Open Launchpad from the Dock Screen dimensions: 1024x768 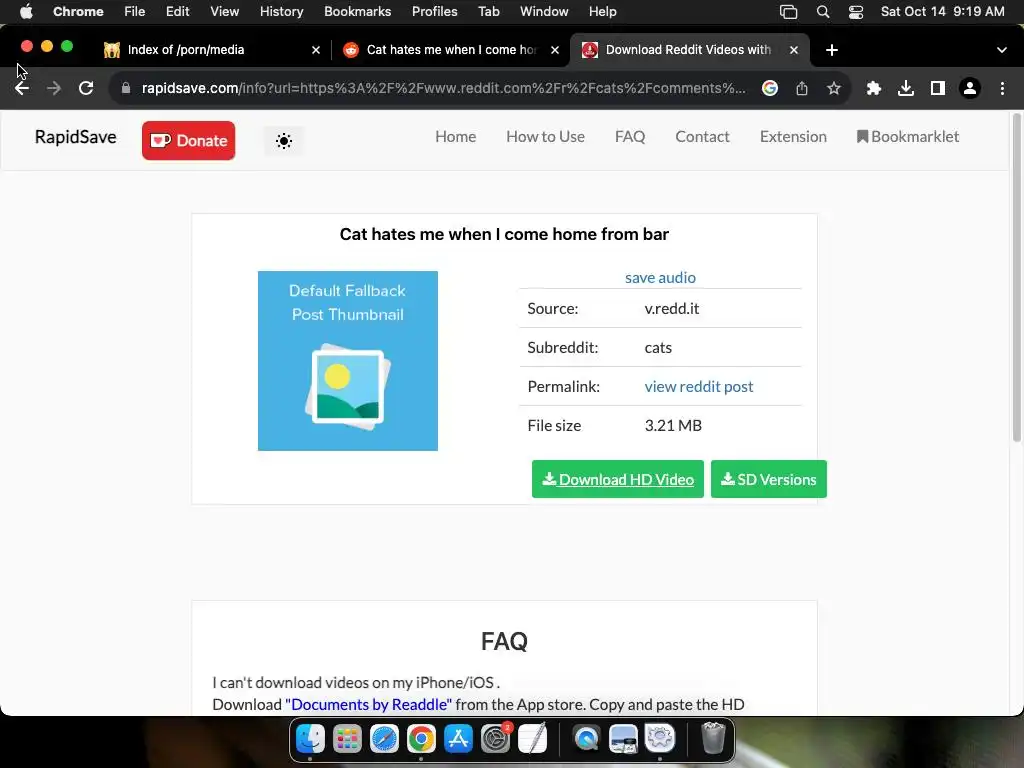(x=347, y=739)
